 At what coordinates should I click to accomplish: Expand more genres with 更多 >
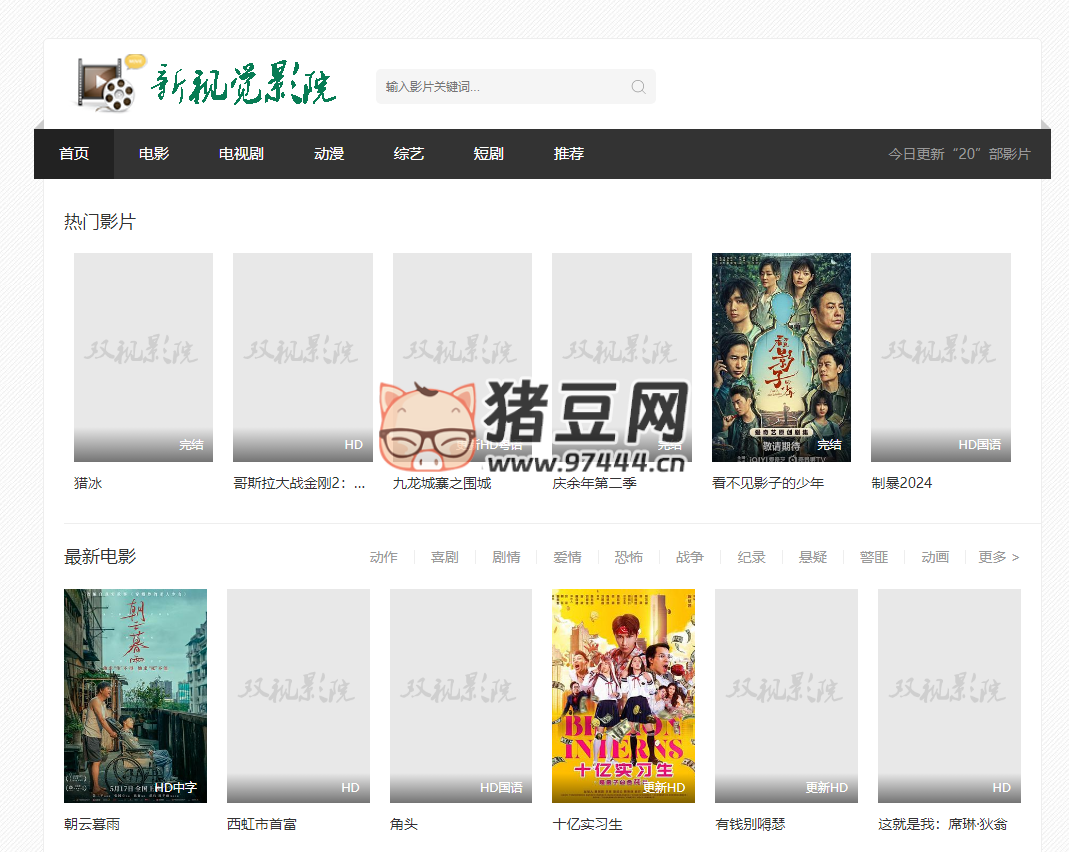click(998, 557)
